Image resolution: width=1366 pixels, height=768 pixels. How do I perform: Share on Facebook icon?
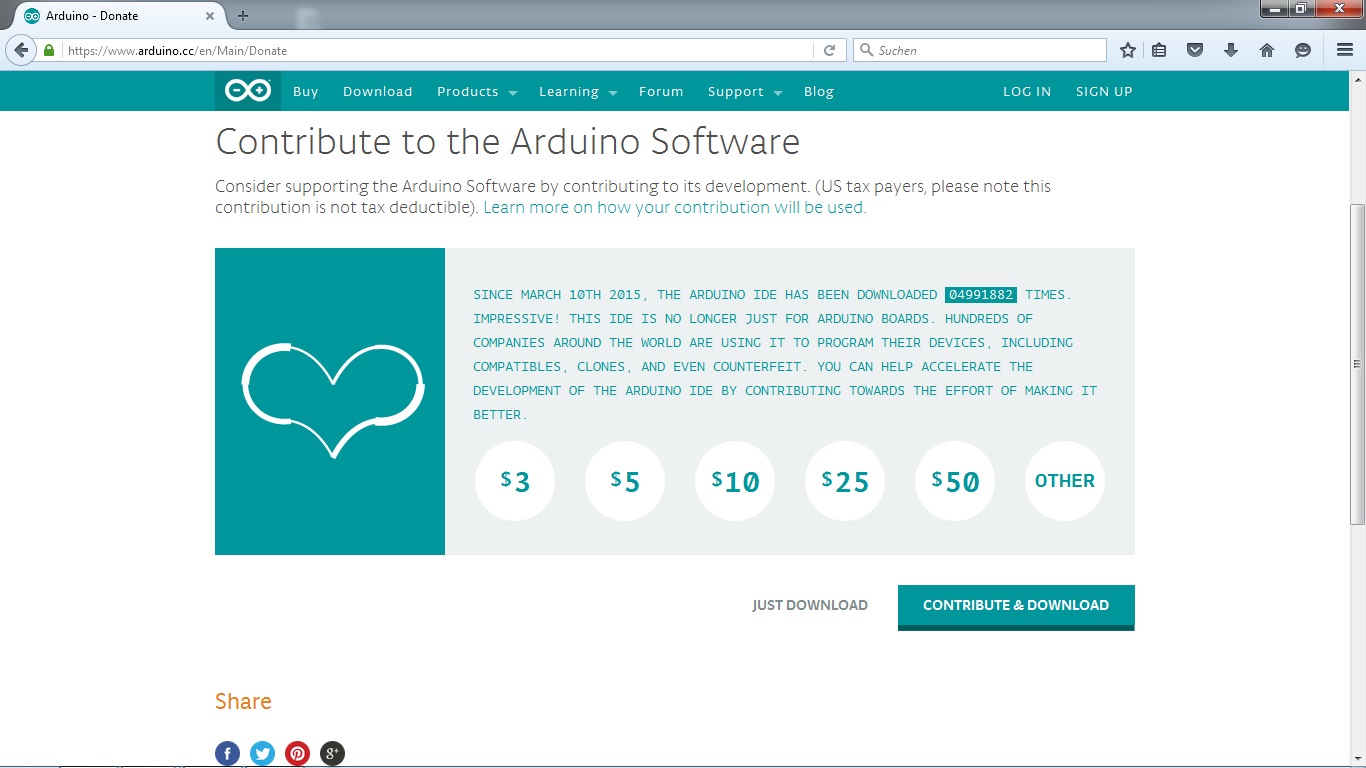[x=228, y=753]
